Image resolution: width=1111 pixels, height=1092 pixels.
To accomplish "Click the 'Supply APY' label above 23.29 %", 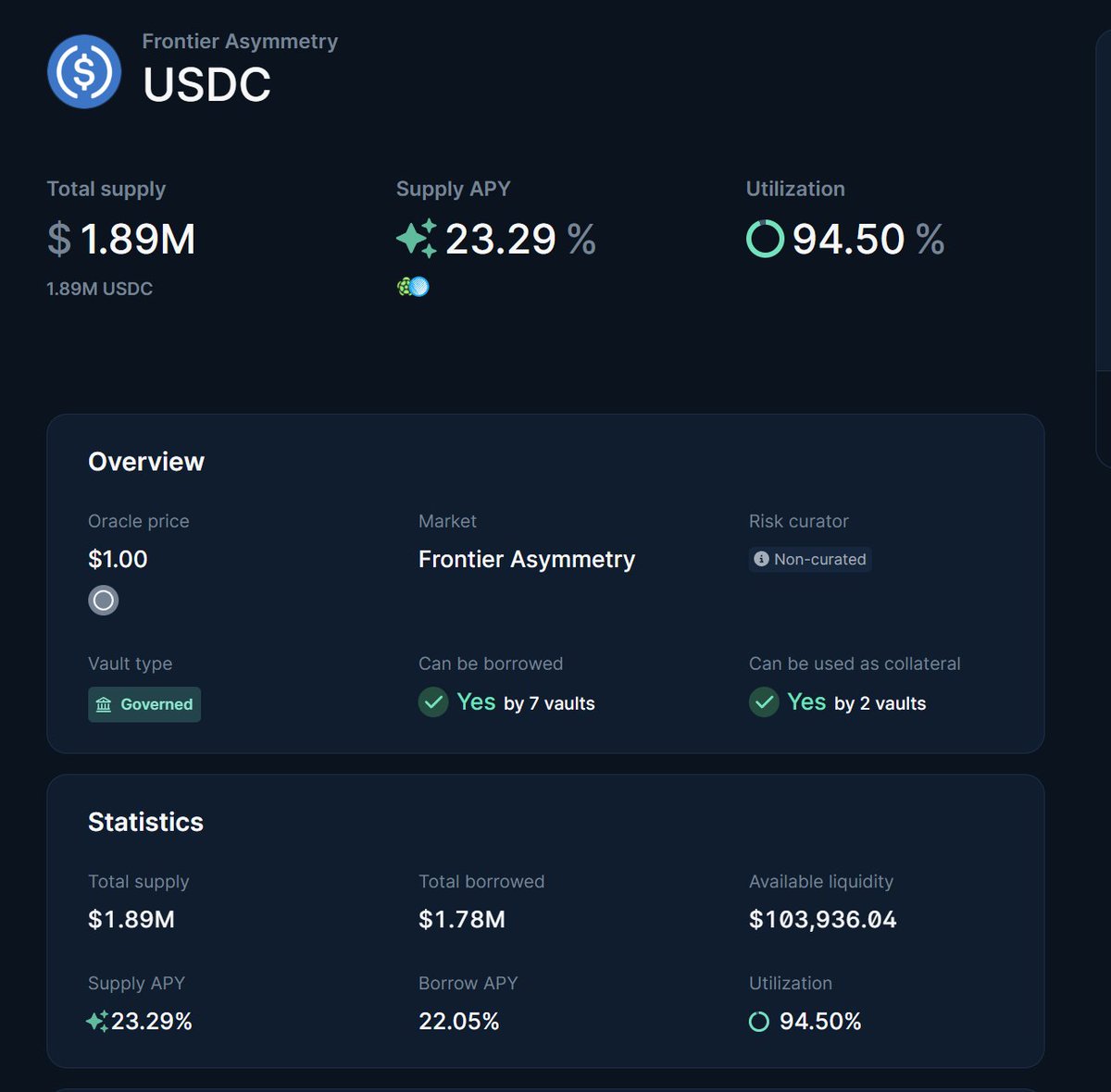I will pyautogui.click(x=454, y=189).
